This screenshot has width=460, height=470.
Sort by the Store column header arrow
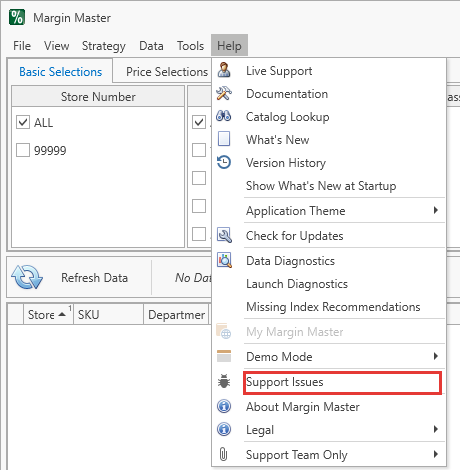pos(62,314)
